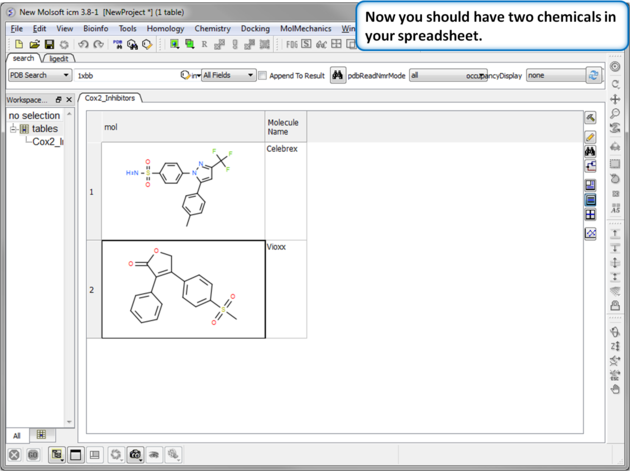Click the grid view icon beside the table
The image size is (630, 471).
pyautogui.click(x=591, y=214)
